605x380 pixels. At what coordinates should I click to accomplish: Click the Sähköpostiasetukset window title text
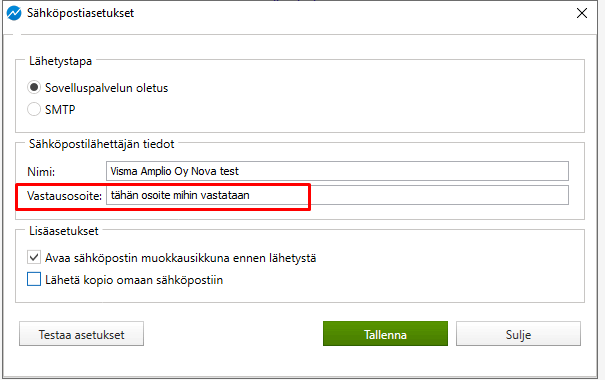click(x=80, y=13)
